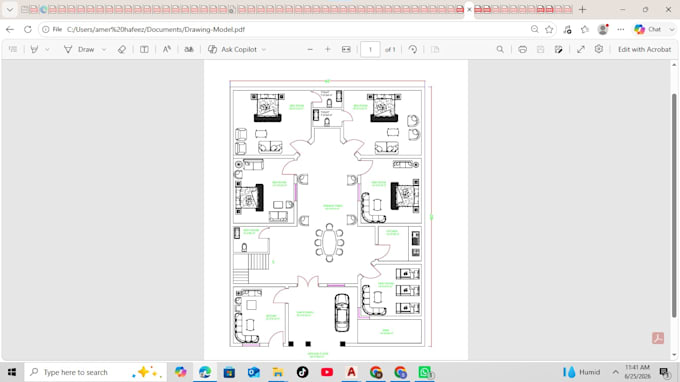This screenshot has width=680, height=382.
Task: Click Ask Copilot button
Action: point(232,49)
